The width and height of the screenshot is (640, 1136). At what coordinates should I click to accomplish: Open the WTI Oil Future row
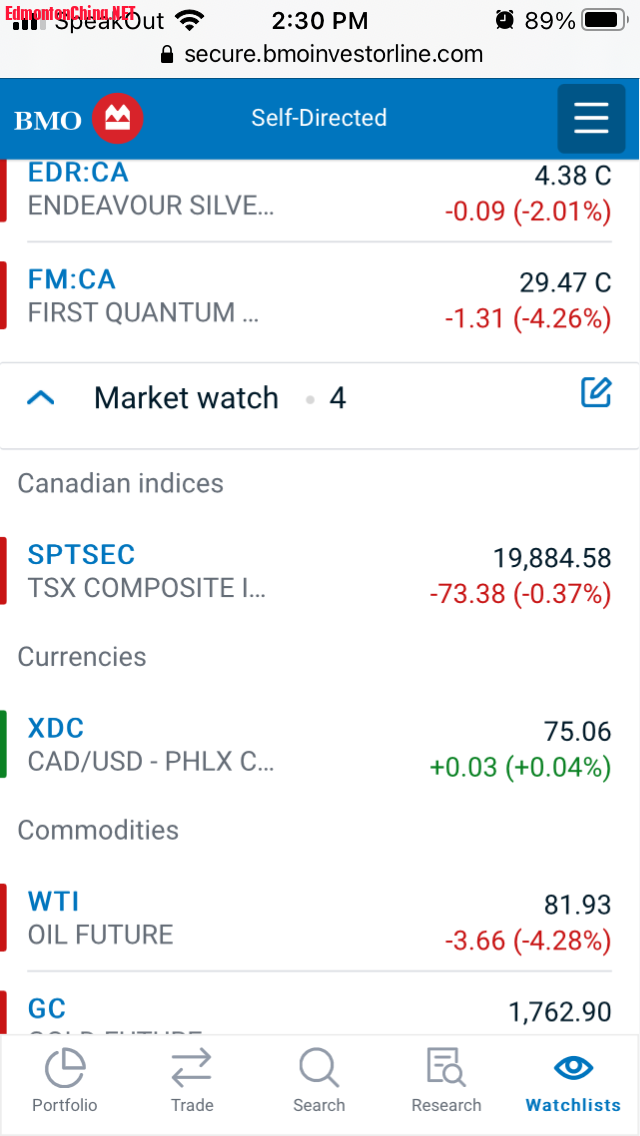click(x=320, y=919)
